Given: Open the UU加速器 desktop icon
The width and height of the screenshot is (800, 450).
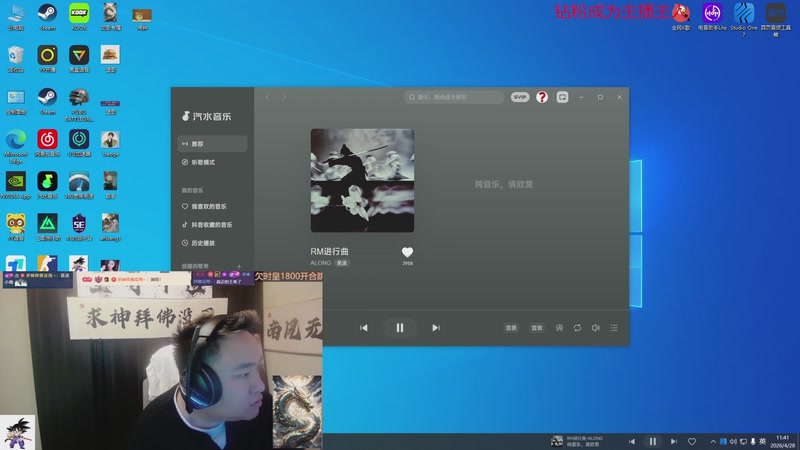Looking at the screenshot, I should point(79,142).
